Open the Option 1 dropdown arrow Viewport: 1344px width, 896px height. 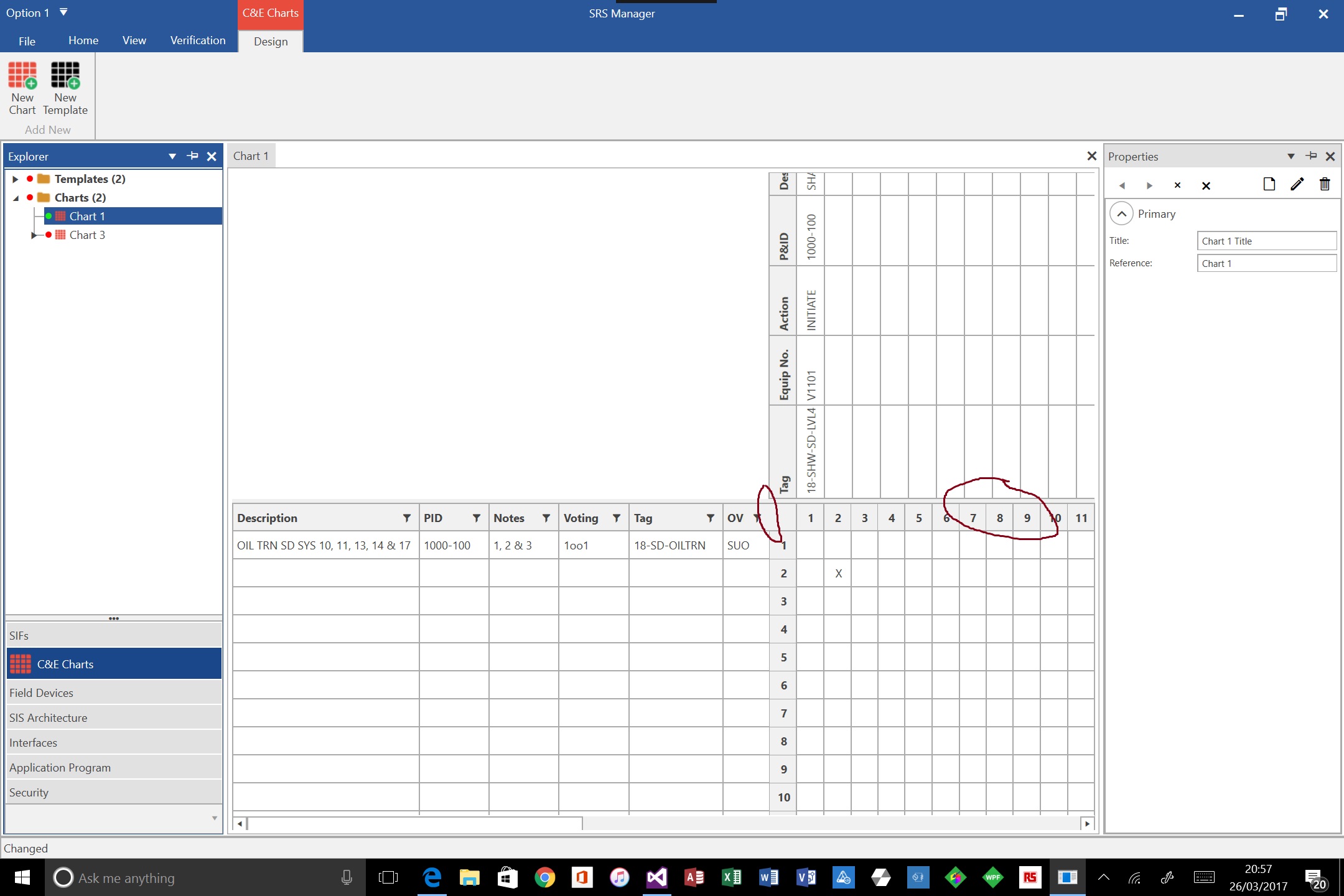(x=63, y=12)
